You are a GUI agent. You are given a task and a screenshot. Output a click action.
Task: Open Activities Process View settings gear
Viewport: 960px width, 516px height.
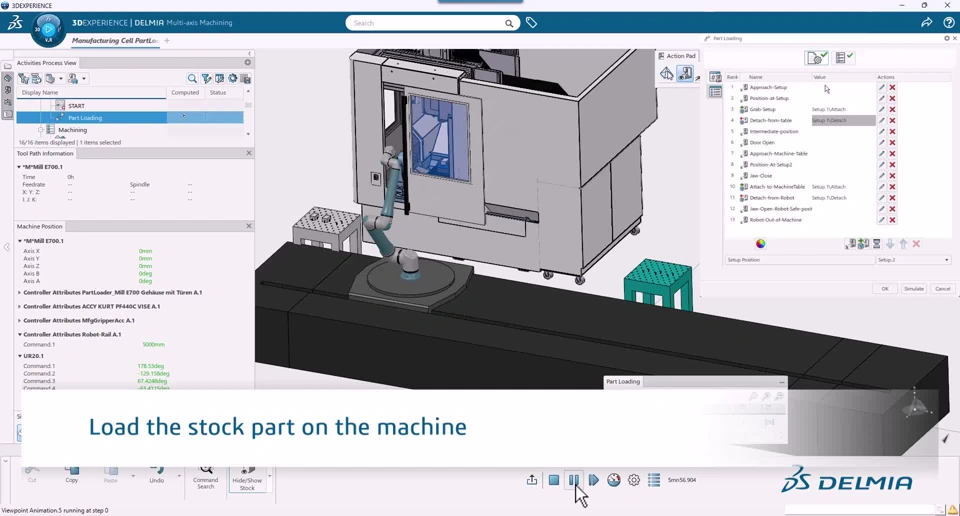point(247,62)
